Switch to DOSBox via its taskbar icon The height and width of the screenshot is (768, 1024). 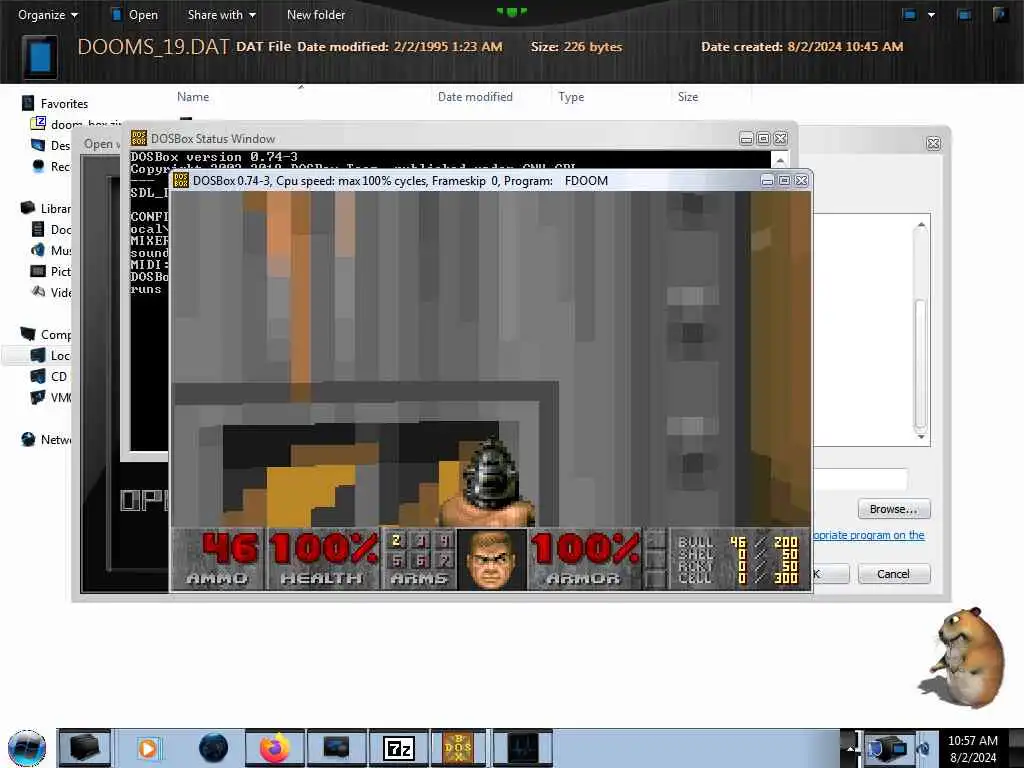pyautogui.click(x=458, y=748)
